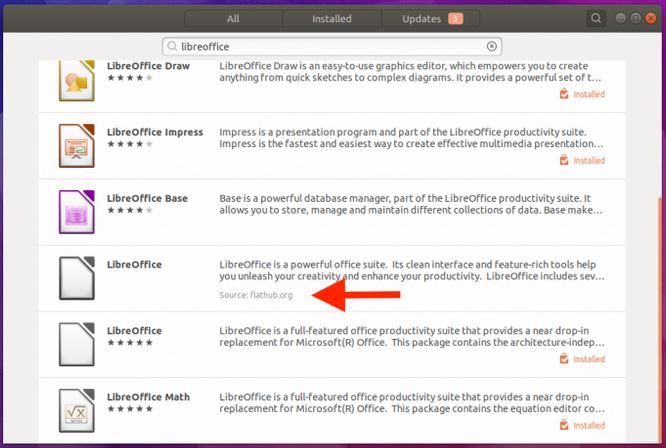Screen dimensions: 666x448
Task: Click the LibreOffice title with five stars
Action: click(134, 331)
